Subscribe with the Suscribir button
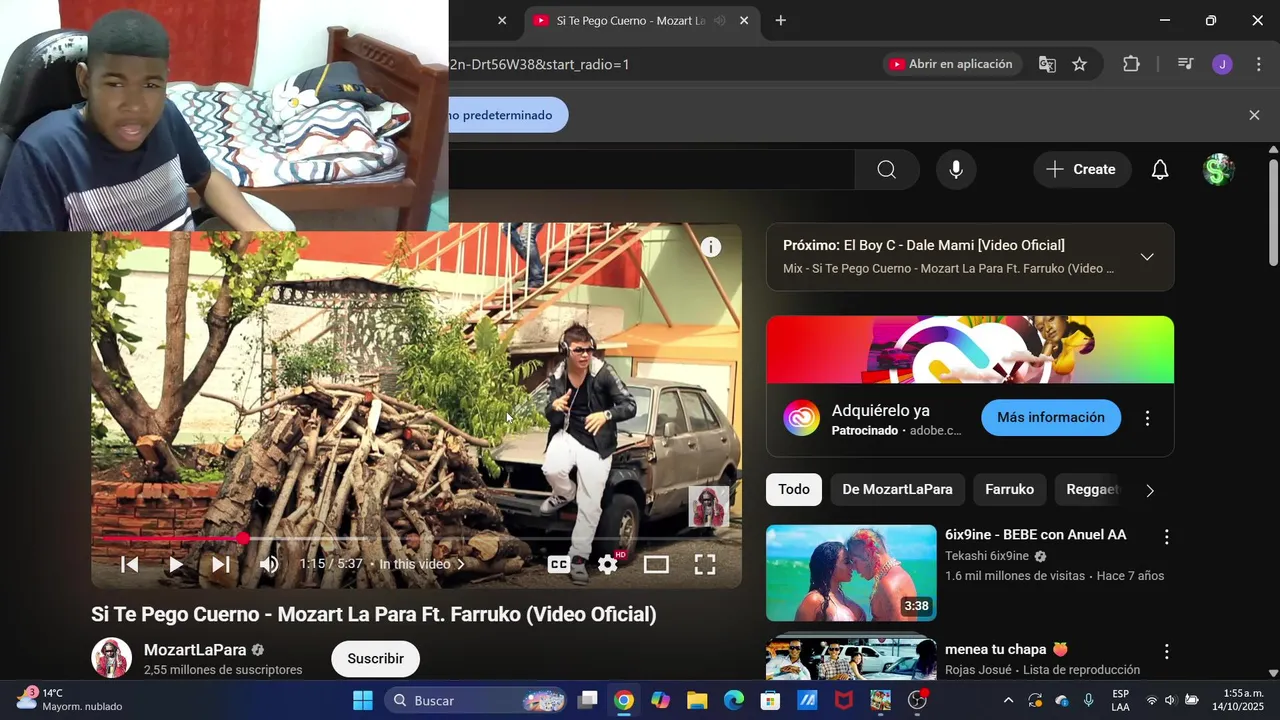The image size is (1280, 720). click(x=375, y=659)
